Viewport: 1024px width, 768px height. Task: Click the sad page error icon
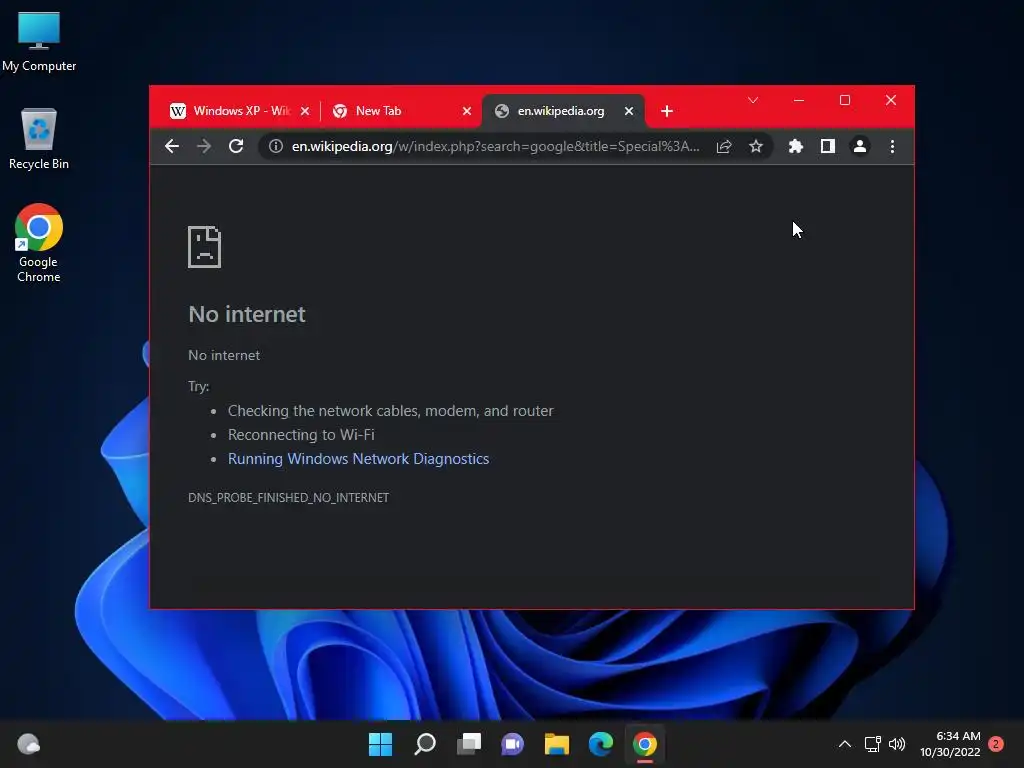(x=204, y=247)
